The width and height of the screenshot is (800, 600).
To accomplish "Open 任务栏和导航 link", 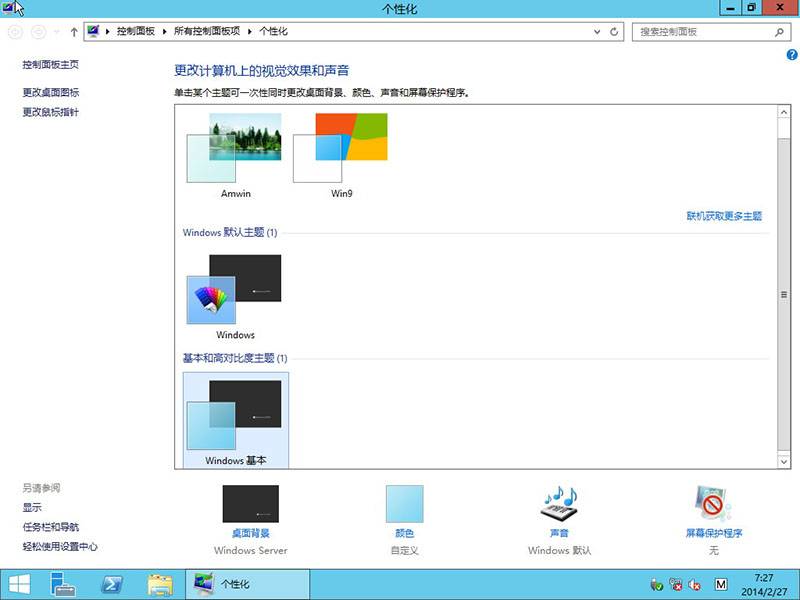I will coord(51,527).
